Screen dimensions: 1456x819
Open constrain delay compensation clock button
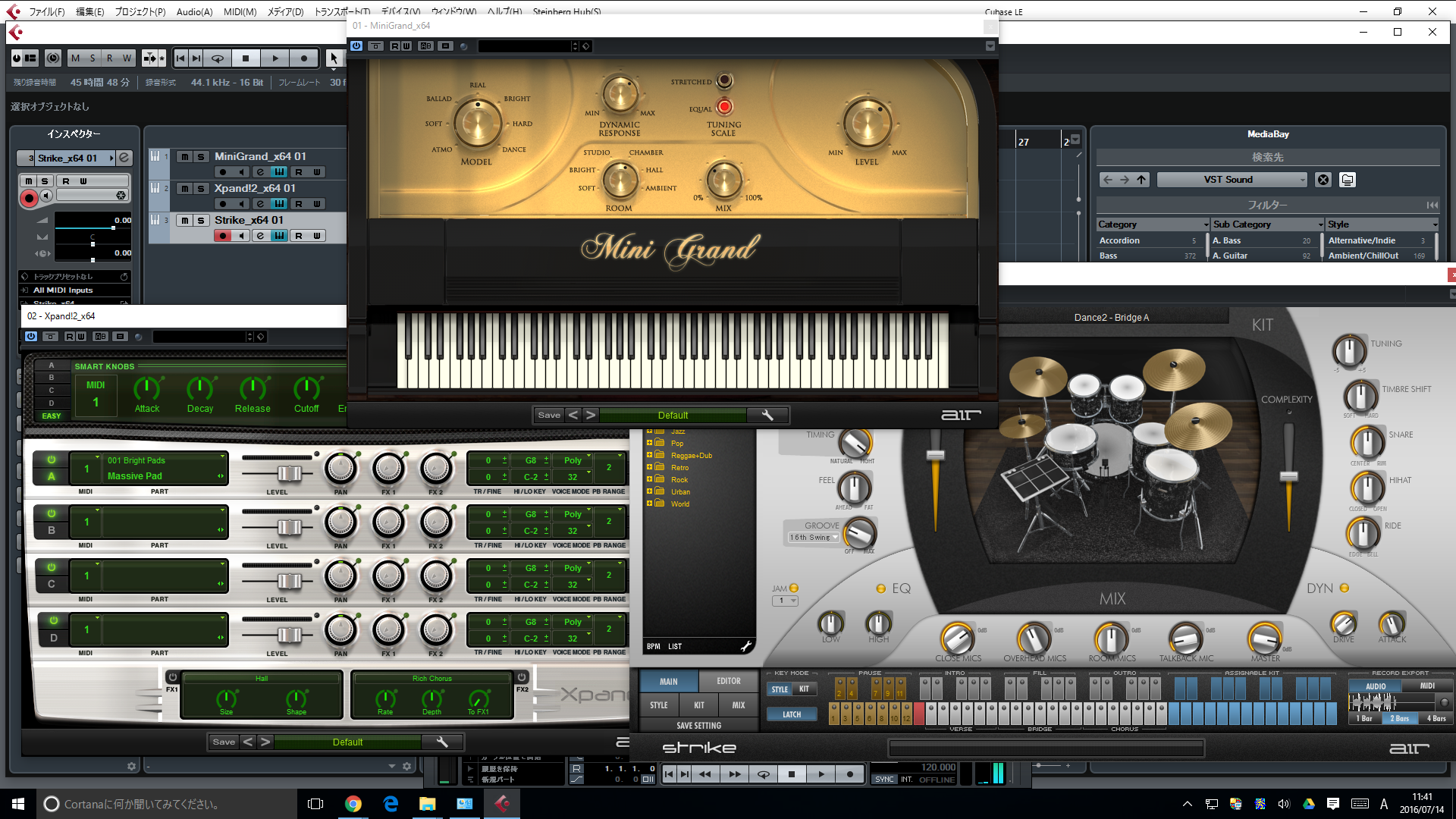53,58
